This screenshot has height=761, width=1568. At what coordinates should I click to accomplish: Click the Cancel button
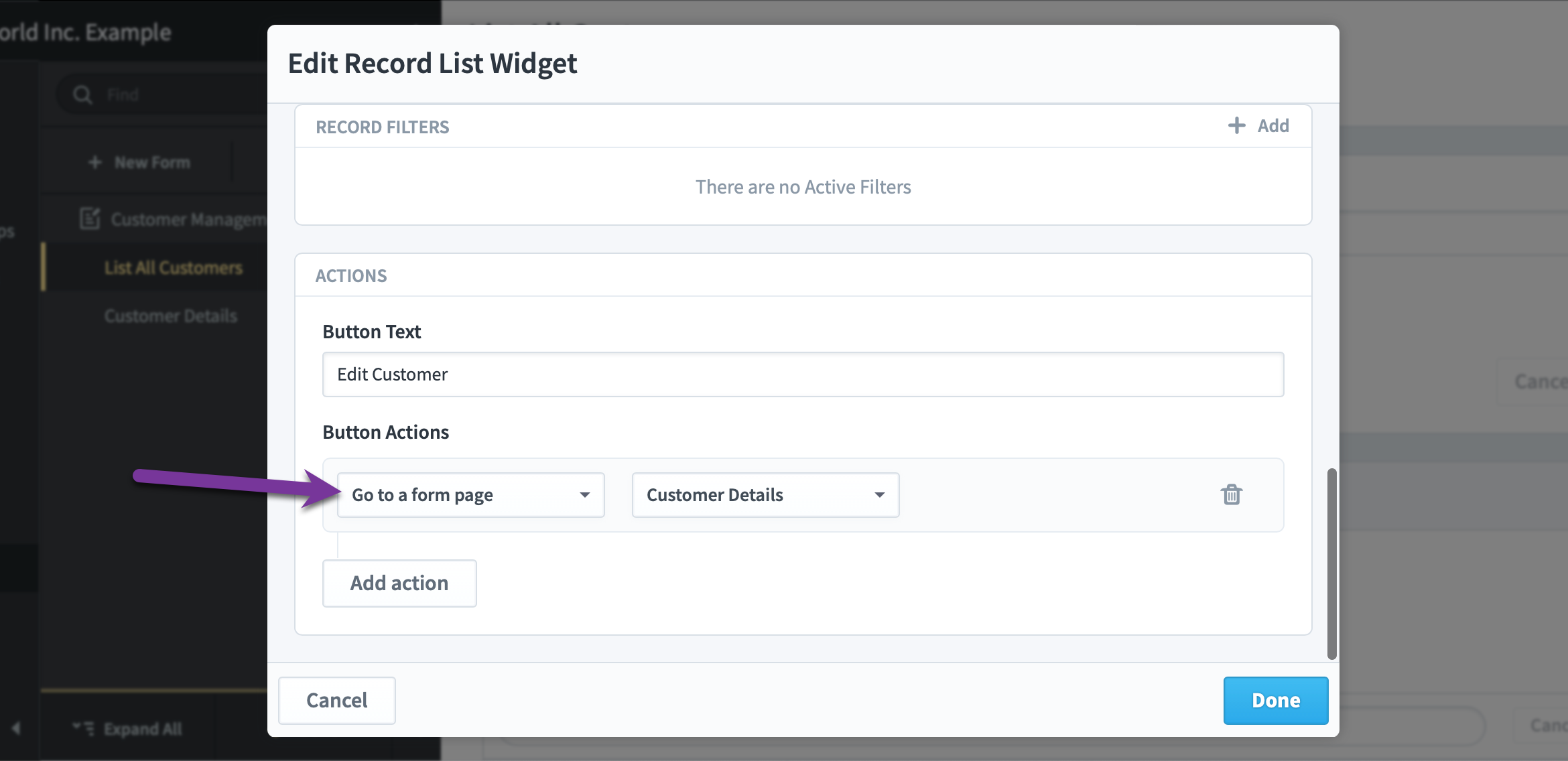pyautogui.click(x=336, y=700)
